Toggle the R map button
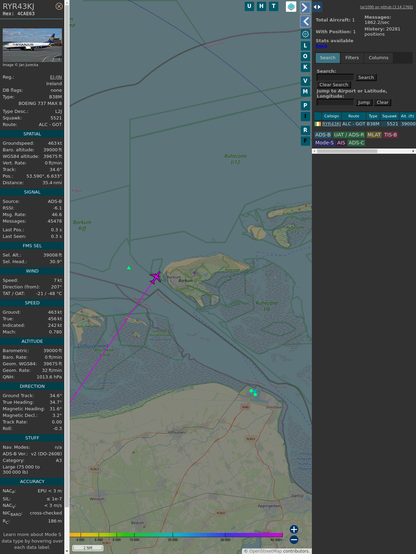The height and width of the screenshot is (554, 416). coord(305,130)
